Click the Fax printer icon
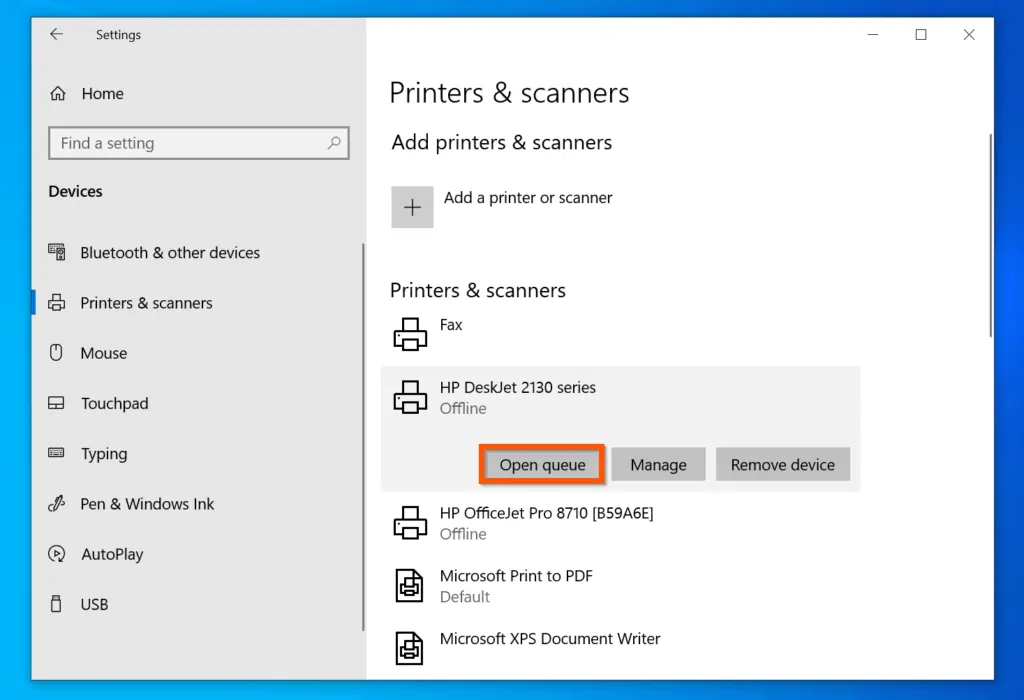Screen dimensions: 1024x700 tap(409, 334)
